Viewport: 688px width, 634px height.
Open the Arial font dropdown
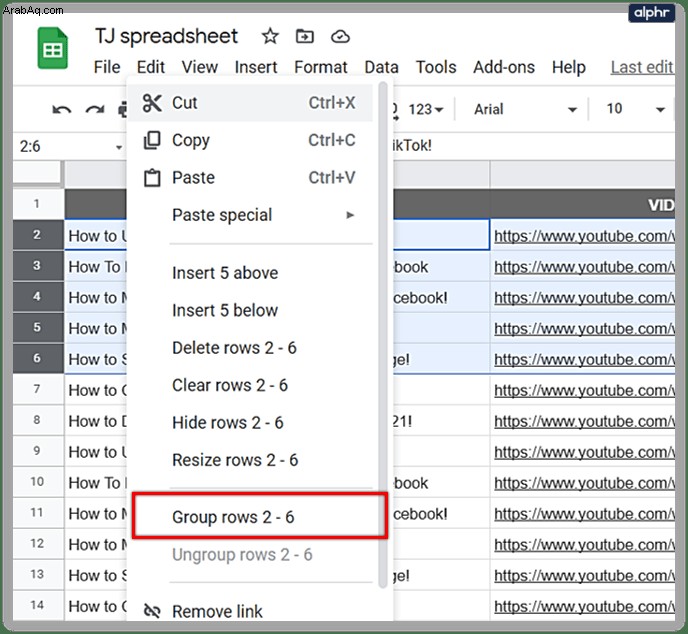pos(525,109)
